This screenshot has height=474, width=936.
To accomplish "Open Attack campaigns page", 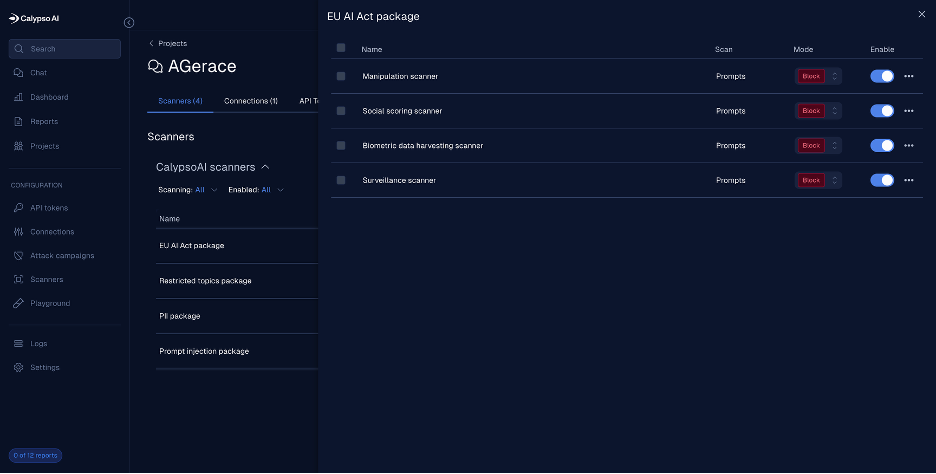I will [x=62, y=256].
